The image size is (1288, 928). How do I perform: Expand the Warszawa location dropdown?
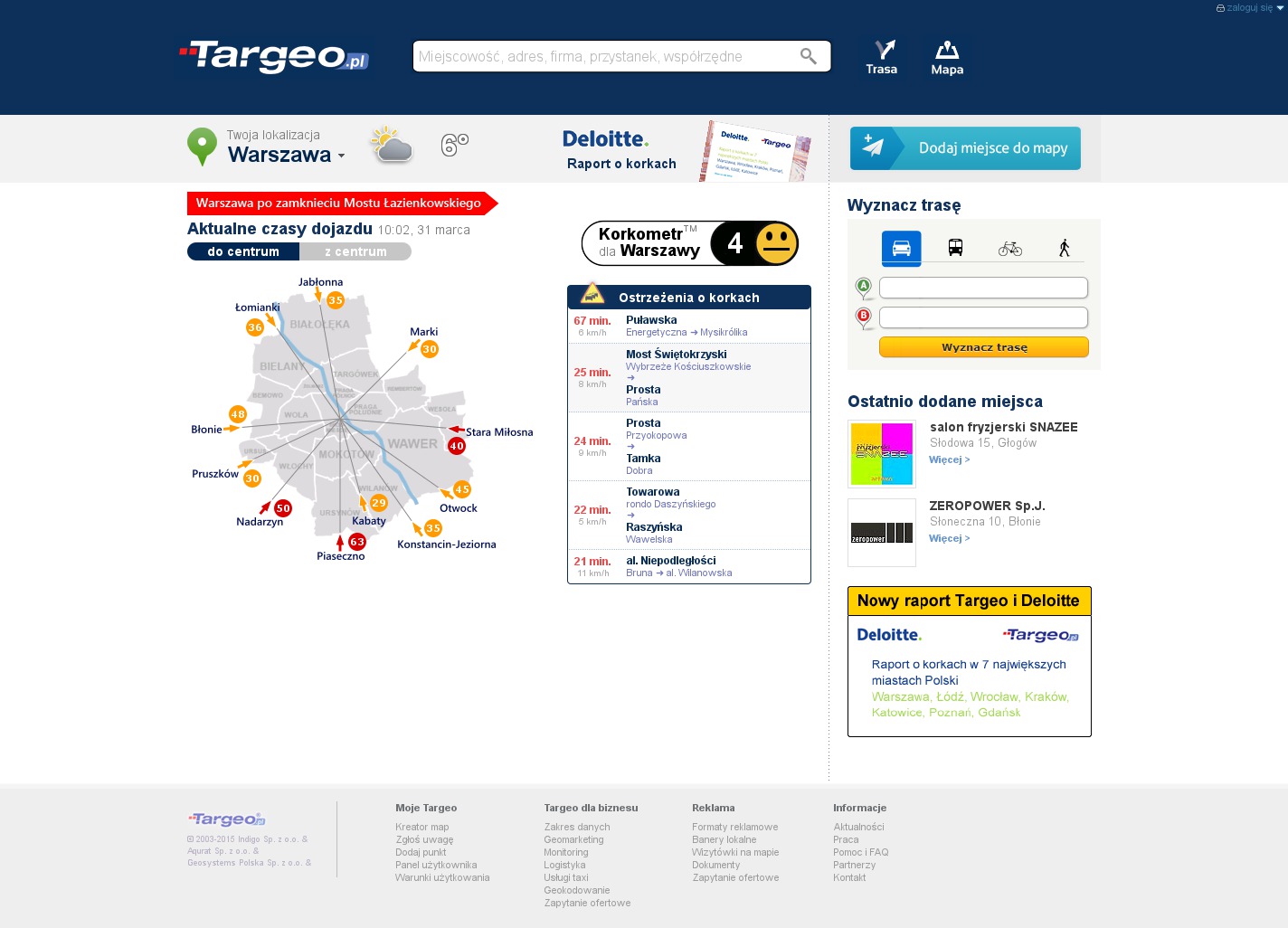pyautogui.click(x=341, y=156)
